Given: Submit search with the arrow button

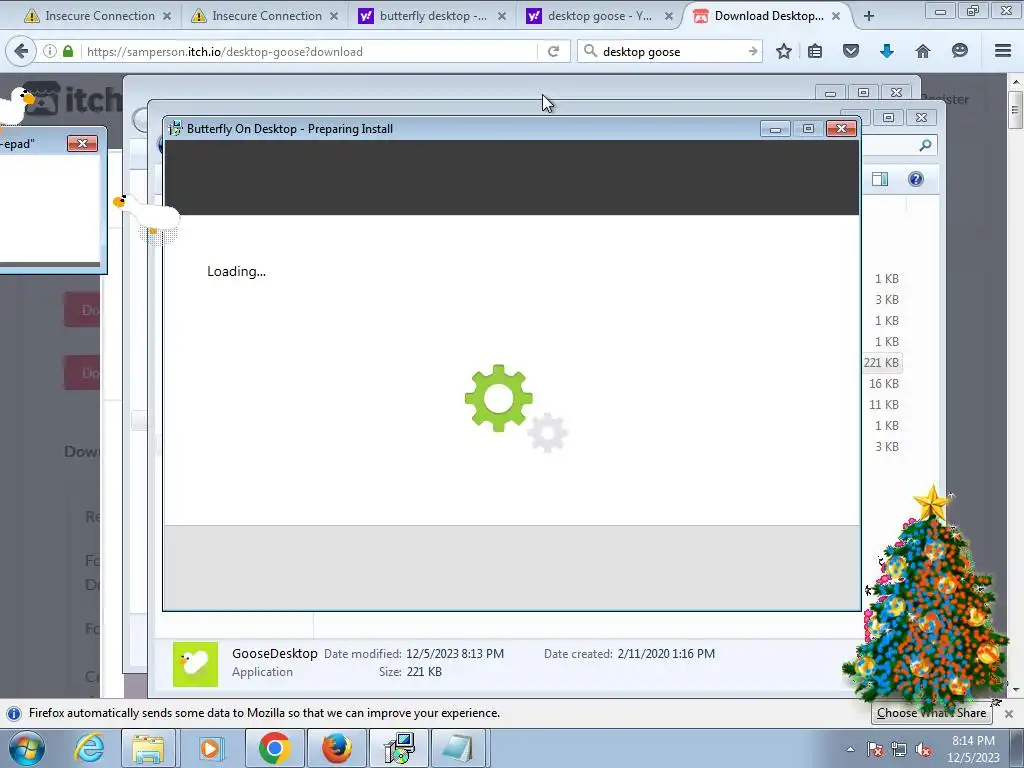Looking at the screenshot, I should click(753, 51).
